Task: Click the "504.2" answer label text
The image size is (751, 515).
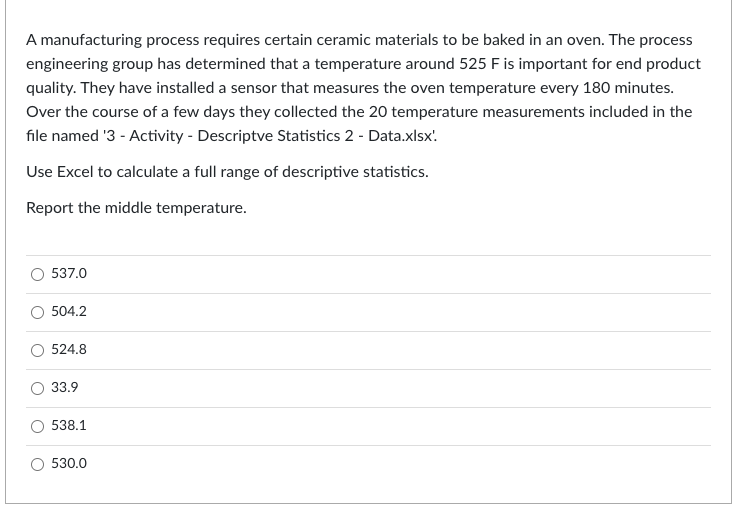Action: click(x=69, y=312)
